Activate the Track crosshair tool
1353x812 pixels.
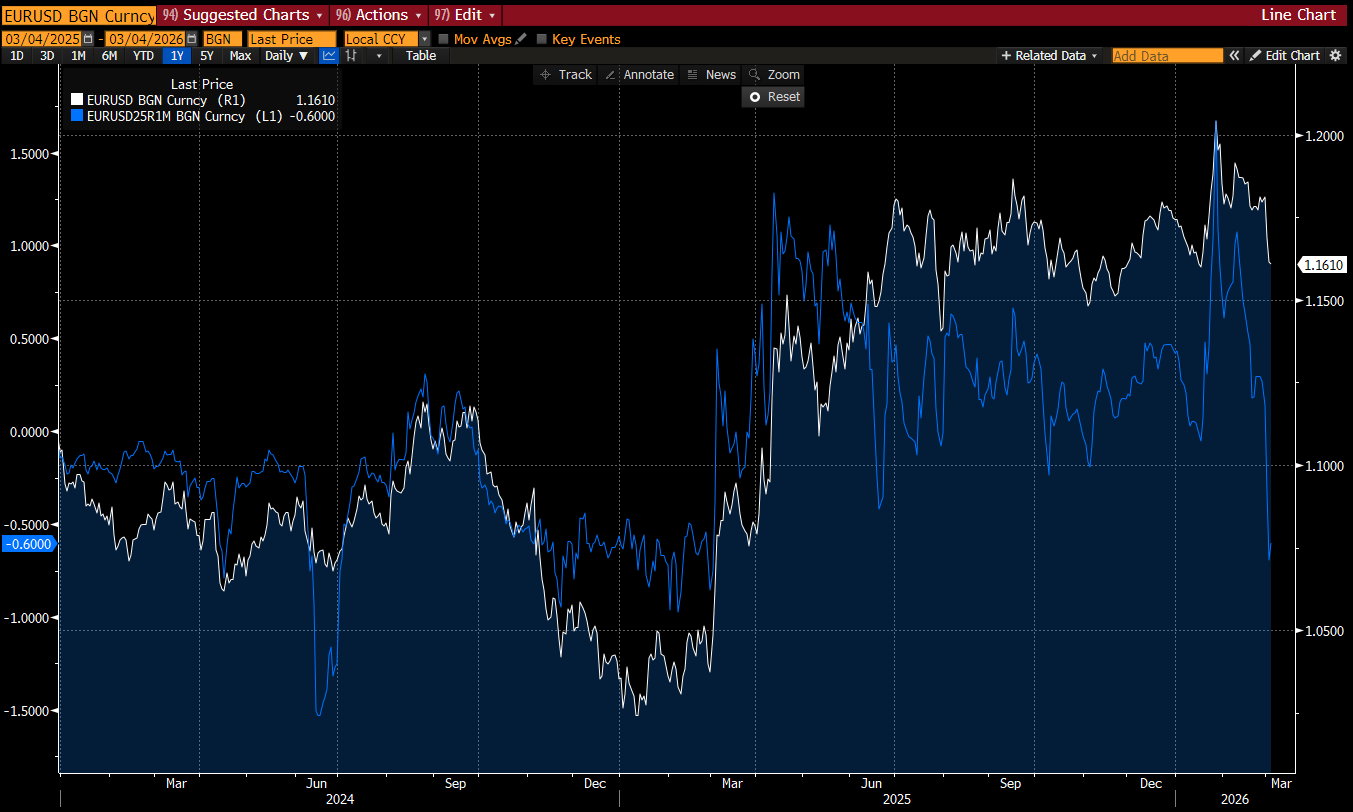pos(565,75)
